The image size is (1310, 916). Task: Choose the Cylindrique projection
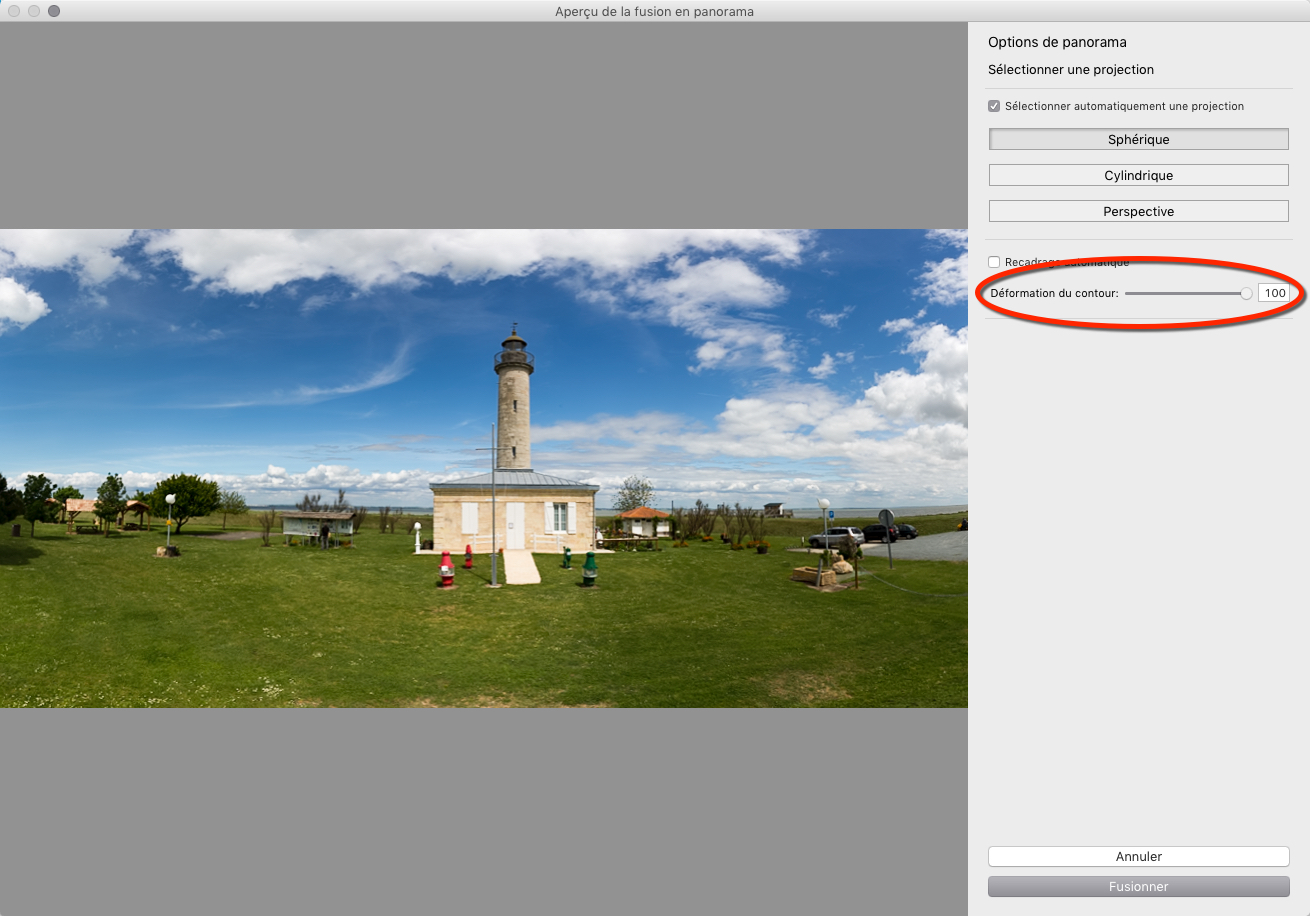[x=1138, y=176]
